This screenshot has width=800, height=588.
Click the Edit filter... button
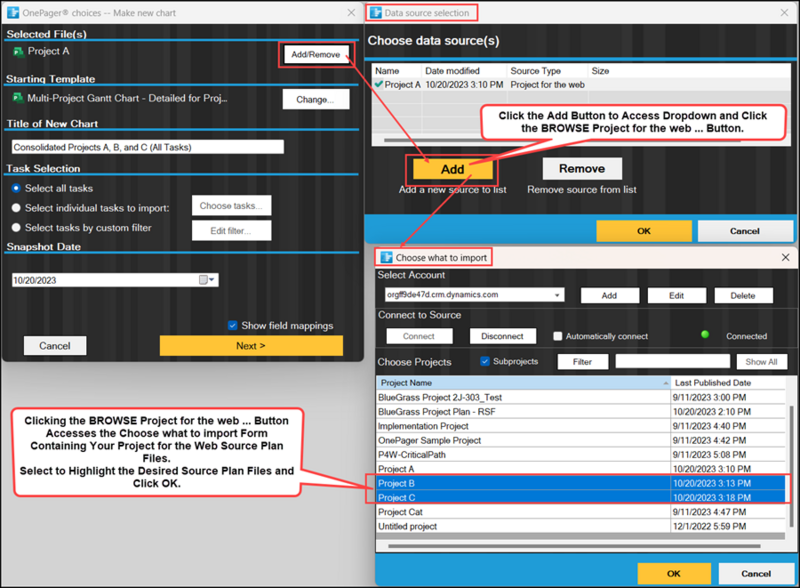click(231, 231)
